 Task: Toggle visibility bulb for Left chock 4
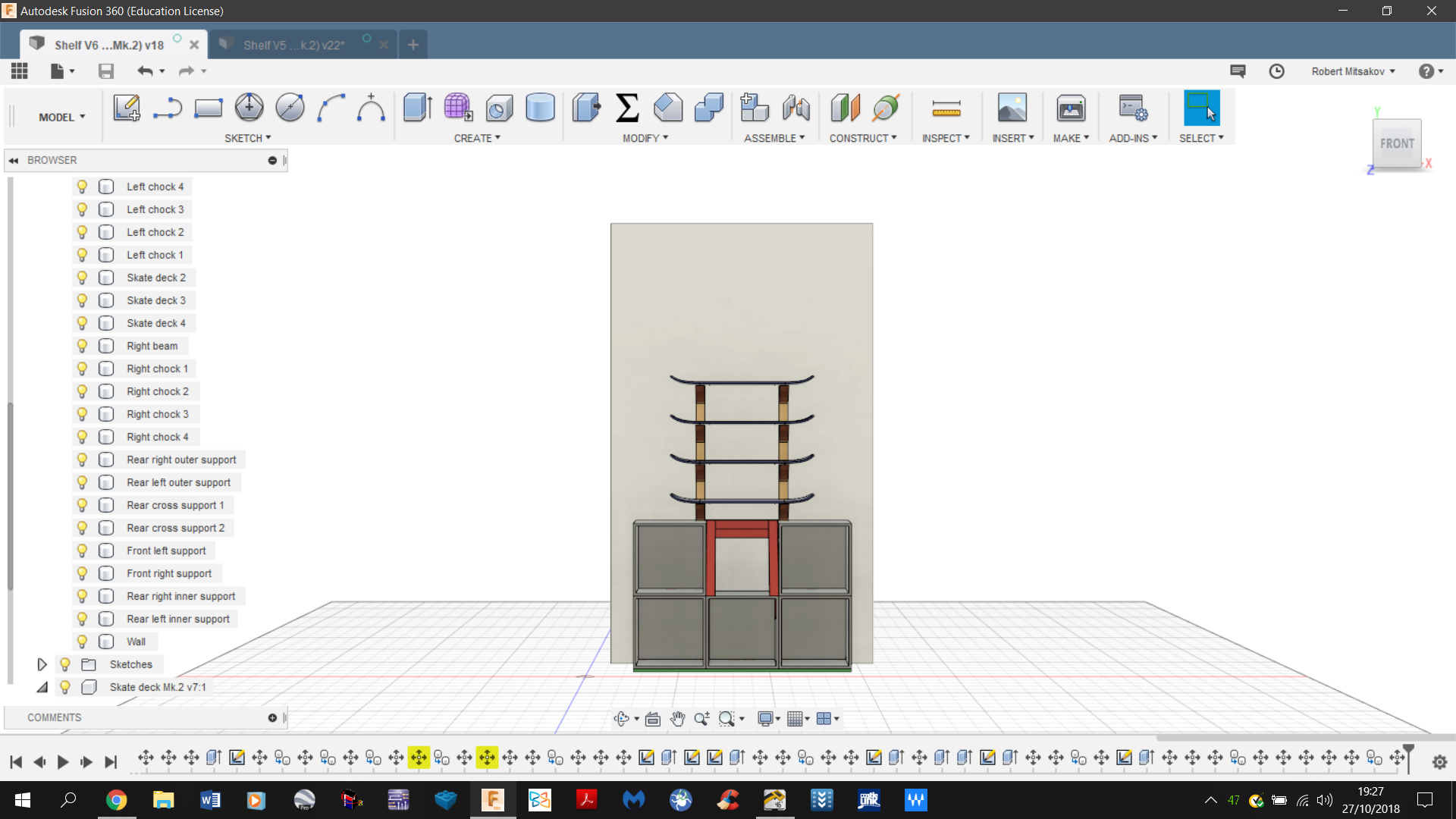pos(82,187)
